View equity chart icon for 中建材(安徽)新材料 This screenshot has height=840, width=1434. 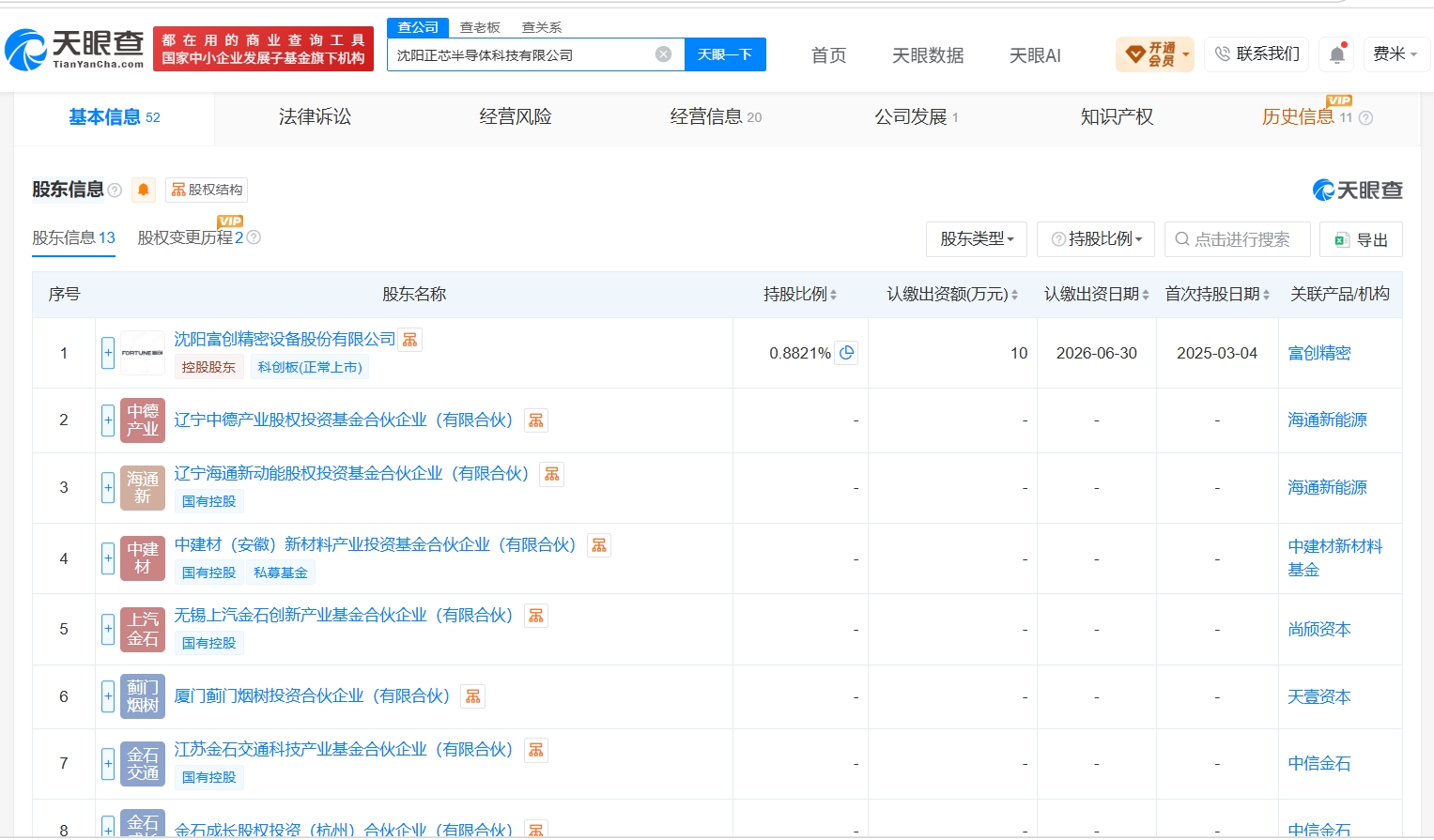[x=599, y=545]
